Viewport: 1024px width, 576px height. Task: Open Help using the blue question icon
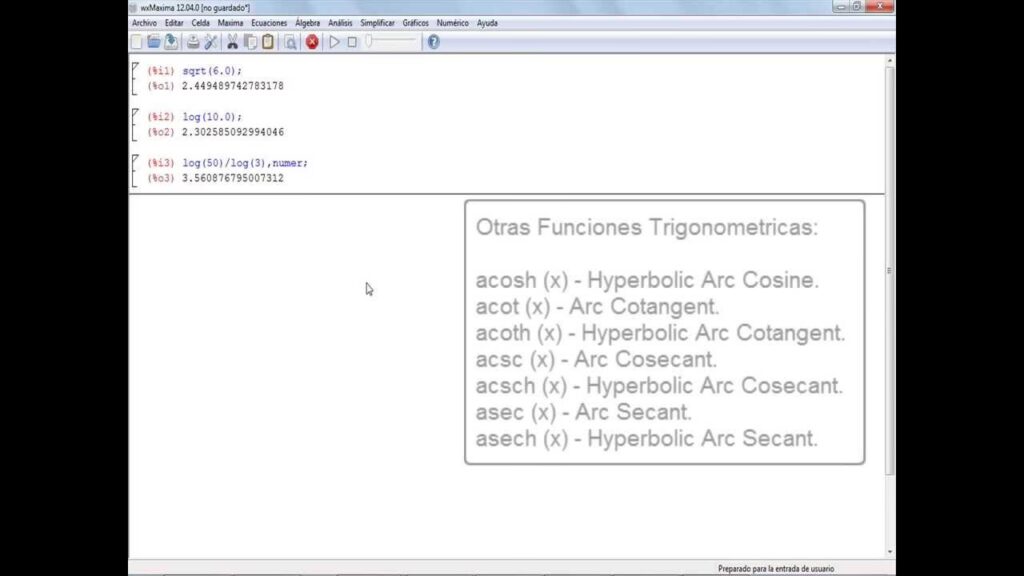433,42
